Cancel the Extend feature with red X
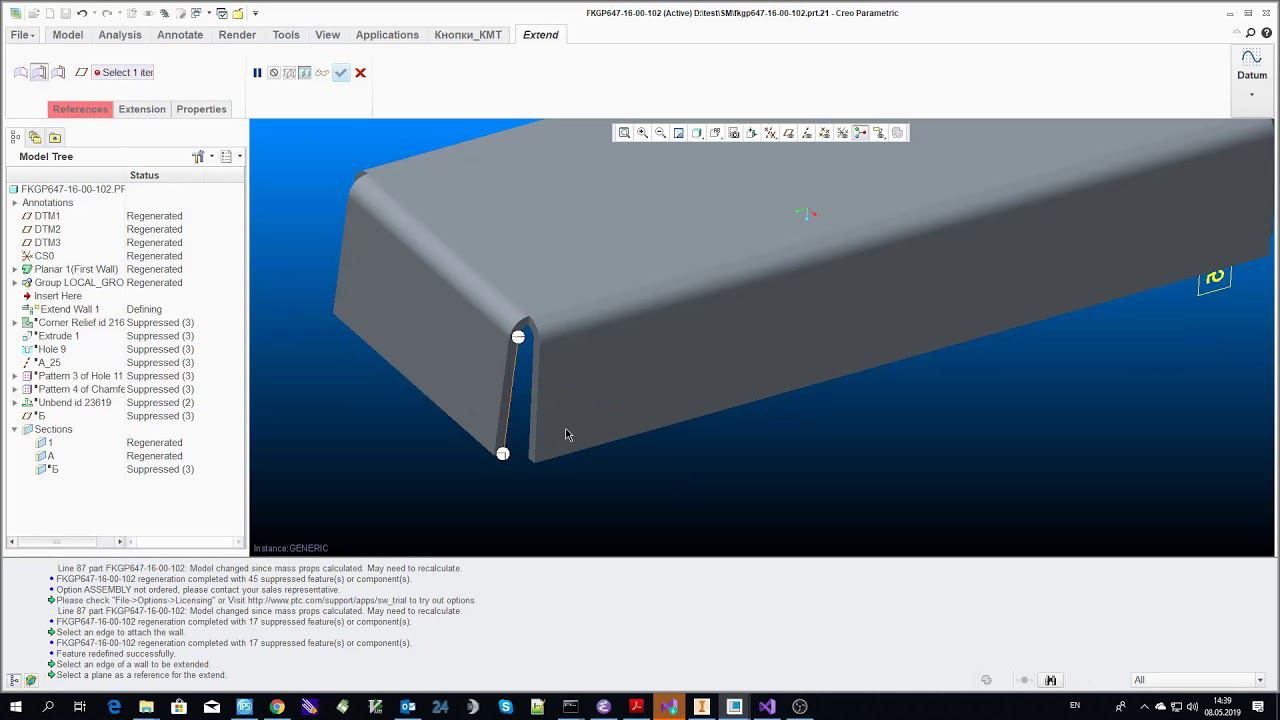The image size is (1280, 720). 360,73
